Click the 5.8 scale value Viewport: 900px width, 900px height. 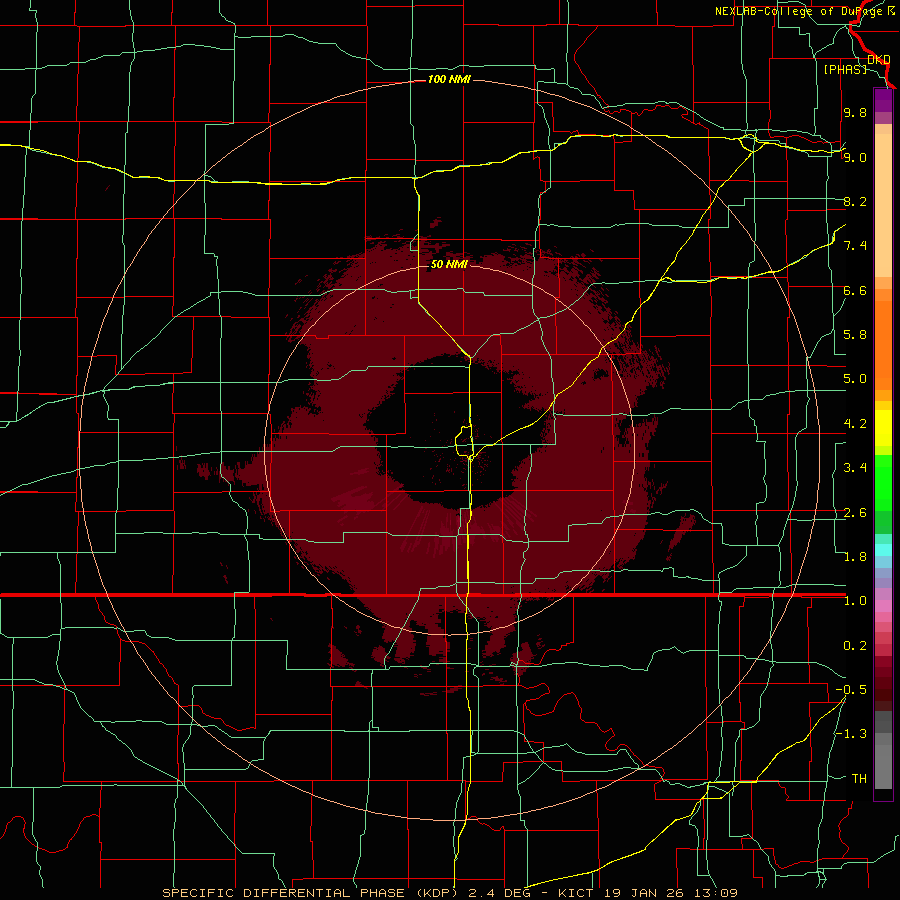[855, 335]
